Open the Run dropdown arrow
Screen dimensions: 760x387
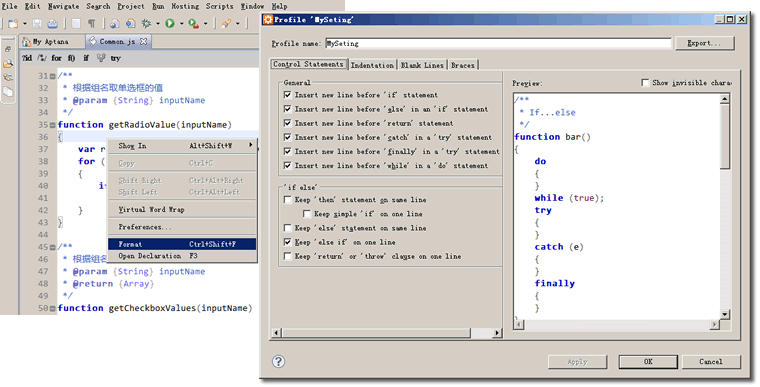[x=181, y=24]
